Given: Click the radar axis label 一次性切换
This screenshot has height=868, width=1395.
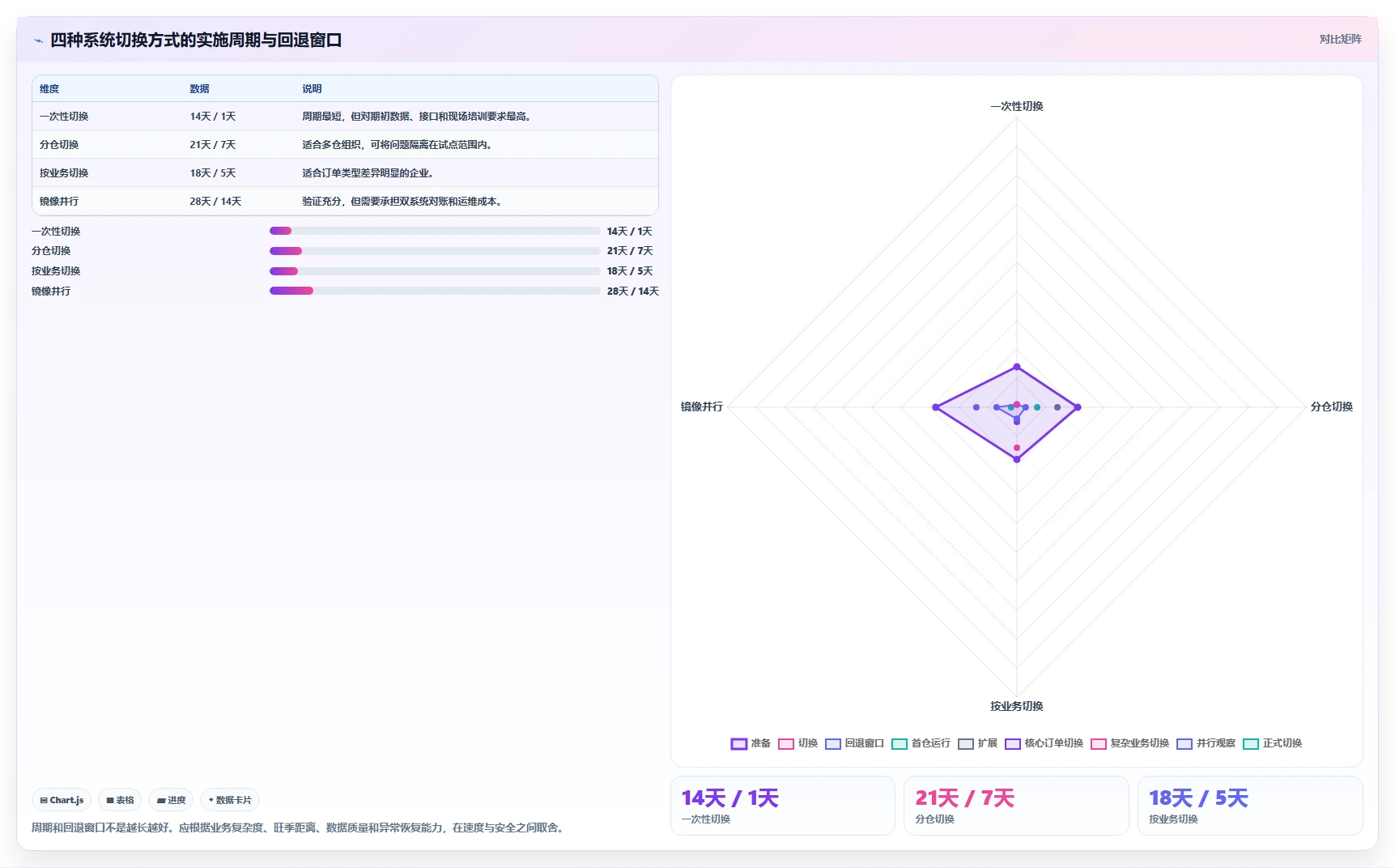Looking at the screenshot, I should [x=1017, y=106].
